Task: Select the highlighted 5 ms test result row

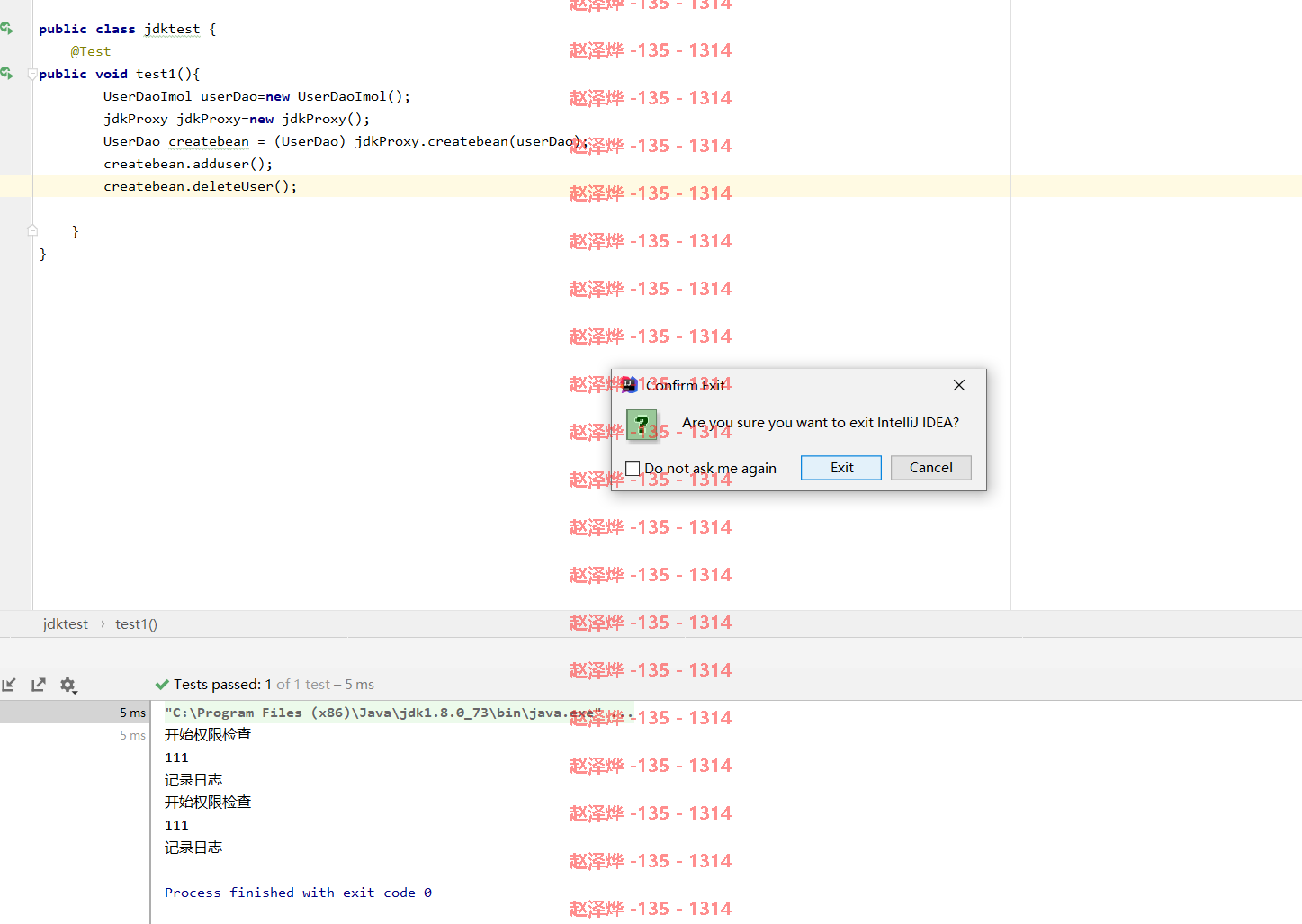Action: click(75, 713)
